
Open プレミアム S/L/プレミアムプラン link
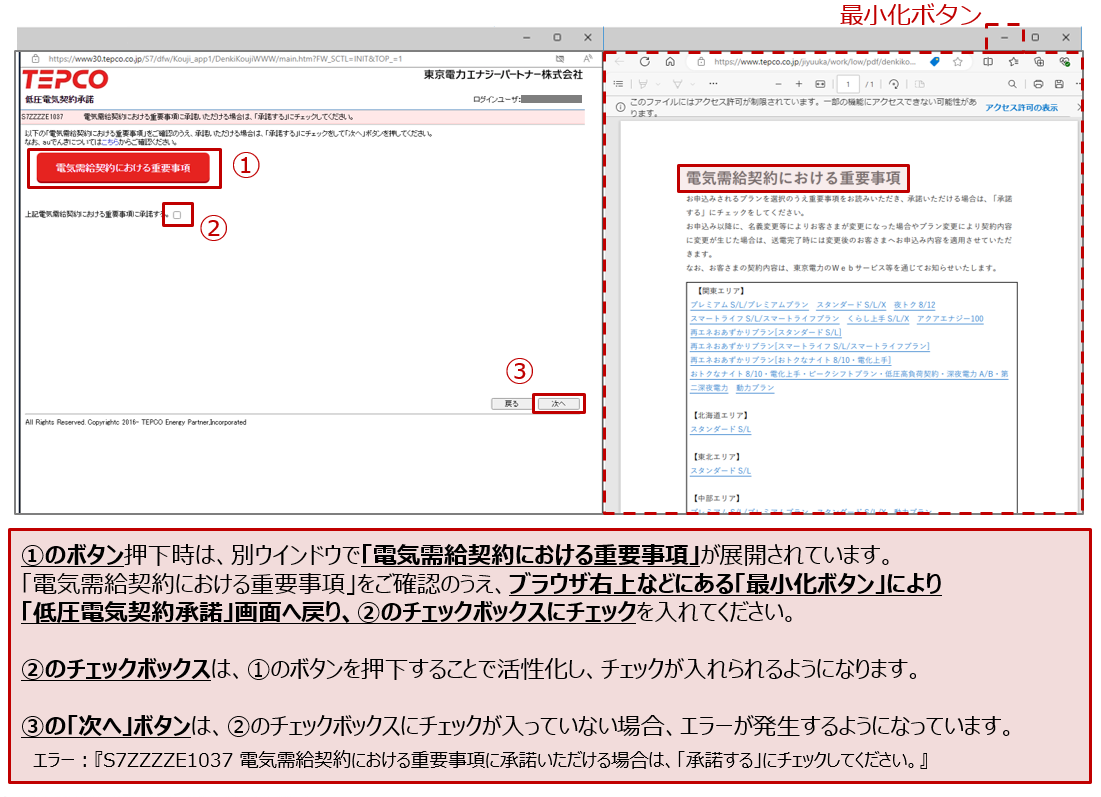(749, 305)
